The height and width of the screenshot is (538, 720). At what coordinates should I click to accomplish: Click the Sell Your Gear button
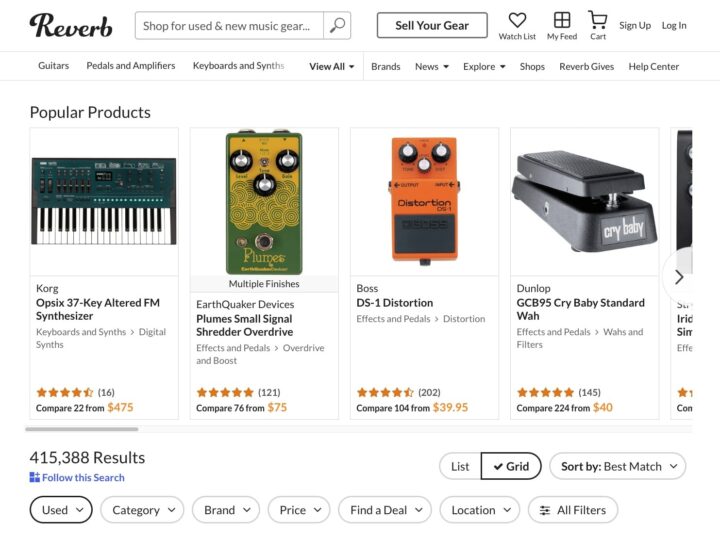coord(432,25)
